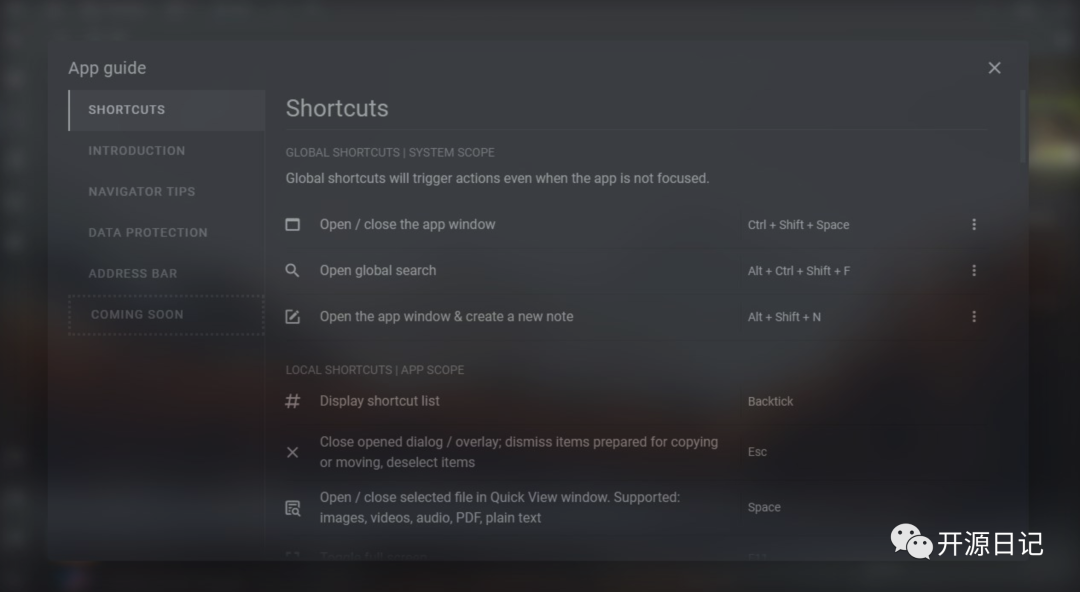1080x592 pixels.
Task: Select the Shortcuts tab in App guide
Action: (167, 110)
